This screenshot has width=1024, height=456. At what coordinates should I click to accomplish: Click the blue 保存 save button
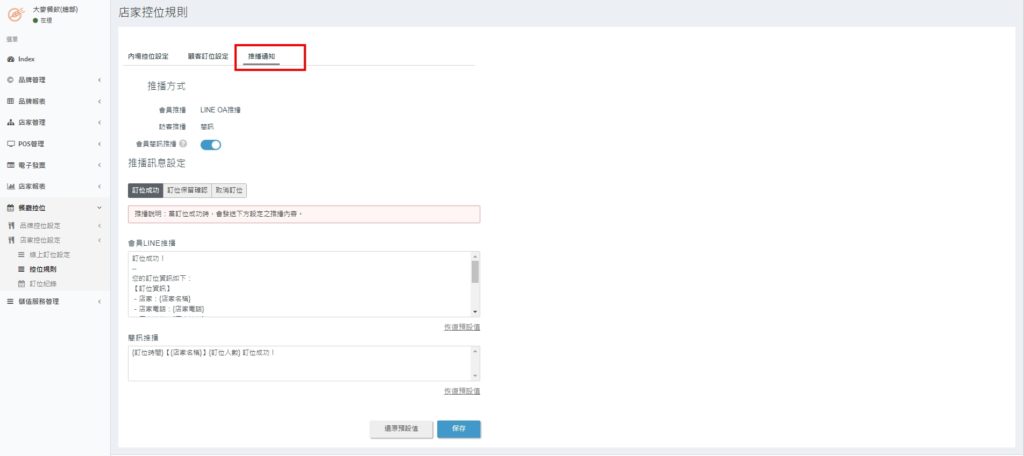pyautogui.click(x=459, y=428)
